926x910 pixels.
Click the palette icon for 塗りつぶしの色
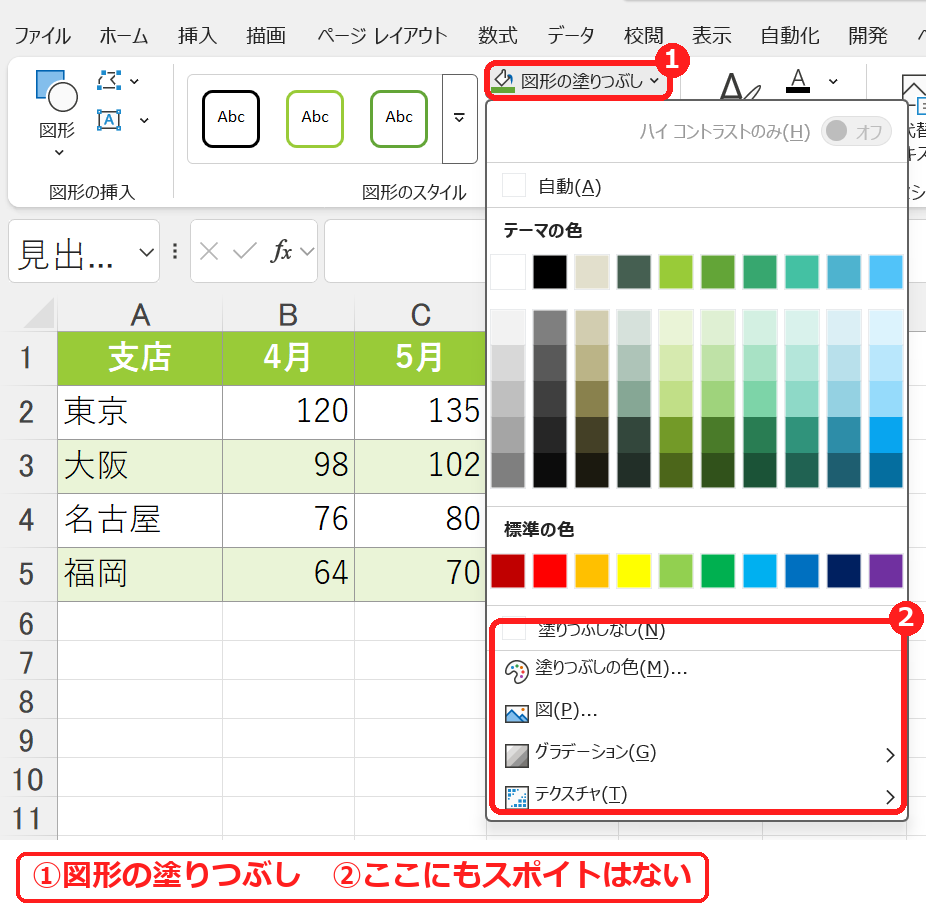pos(516,671)
